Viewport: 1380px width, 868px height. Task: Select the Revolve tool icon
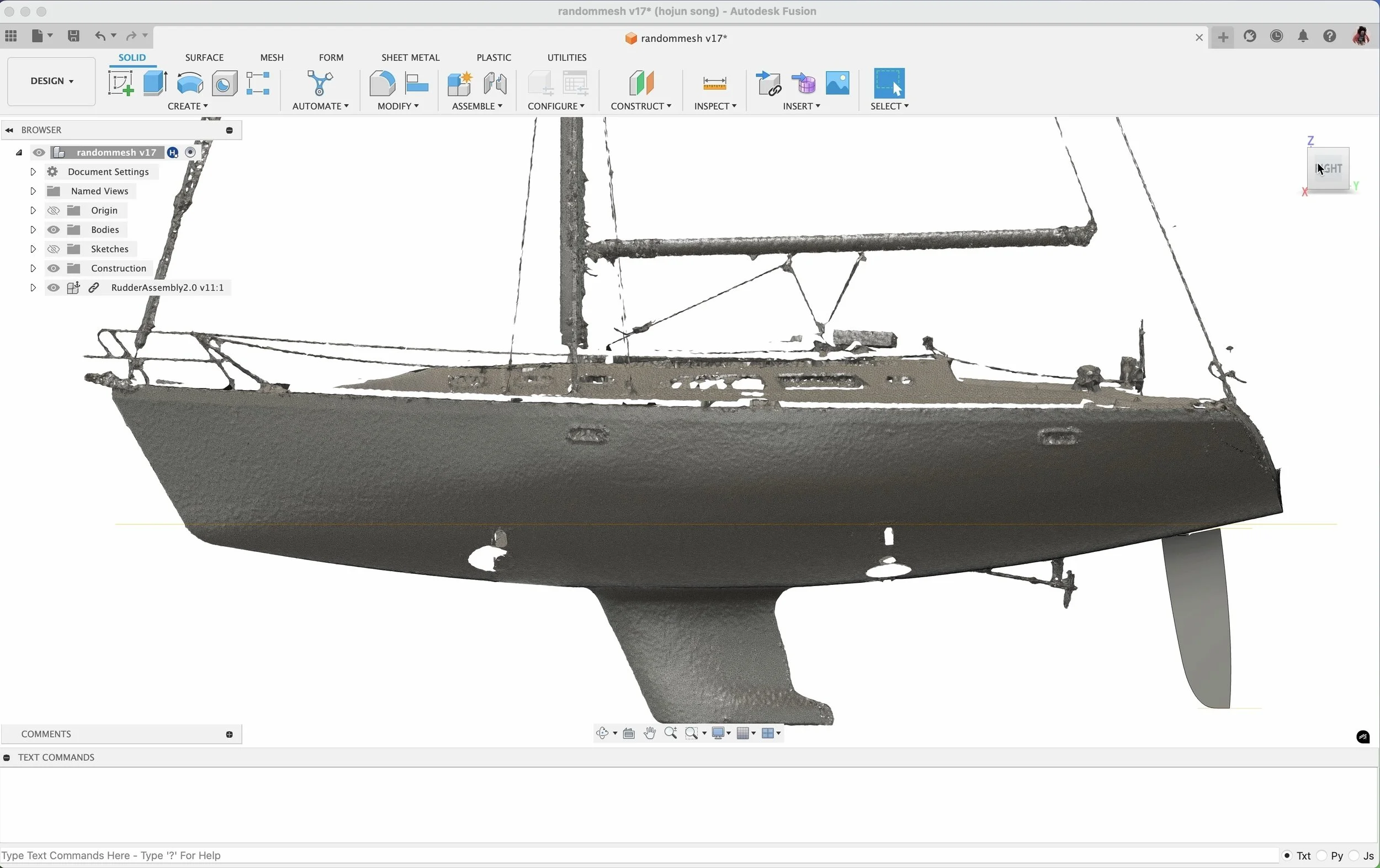tap(190, 84)
